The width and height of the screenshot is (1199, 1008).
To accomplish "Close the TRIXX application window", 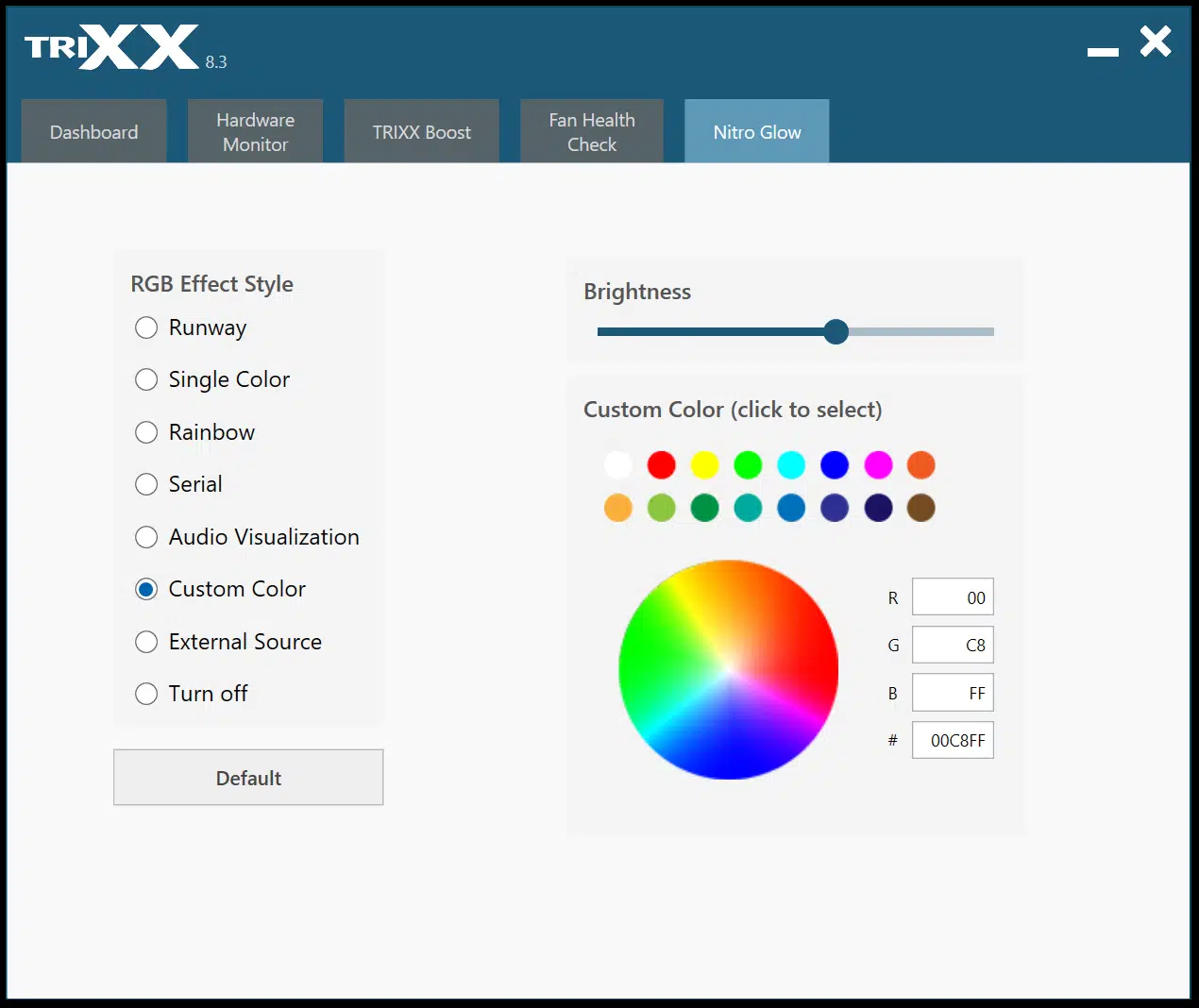I will click(x=1156, y=42).
